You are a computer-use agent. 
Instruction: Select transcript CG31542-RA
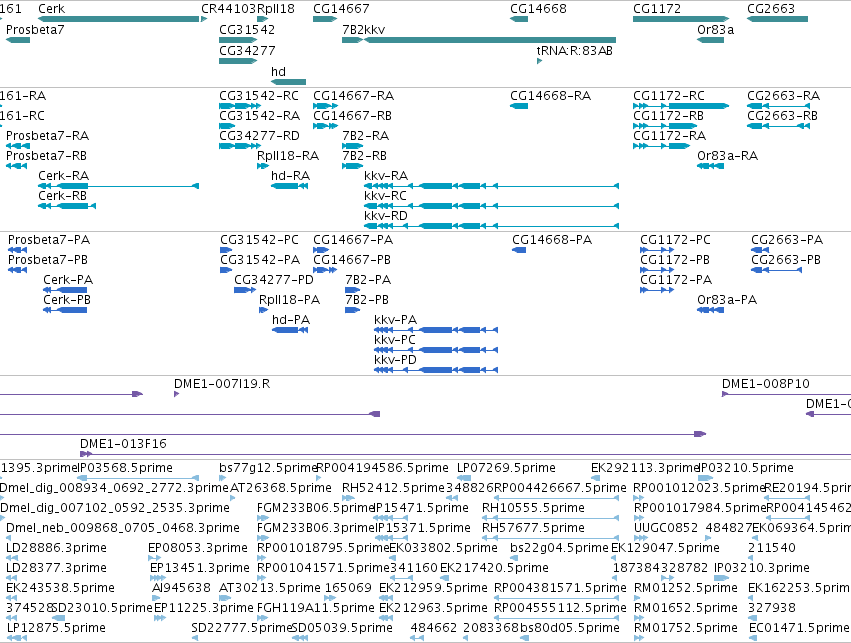click(227, 126)
